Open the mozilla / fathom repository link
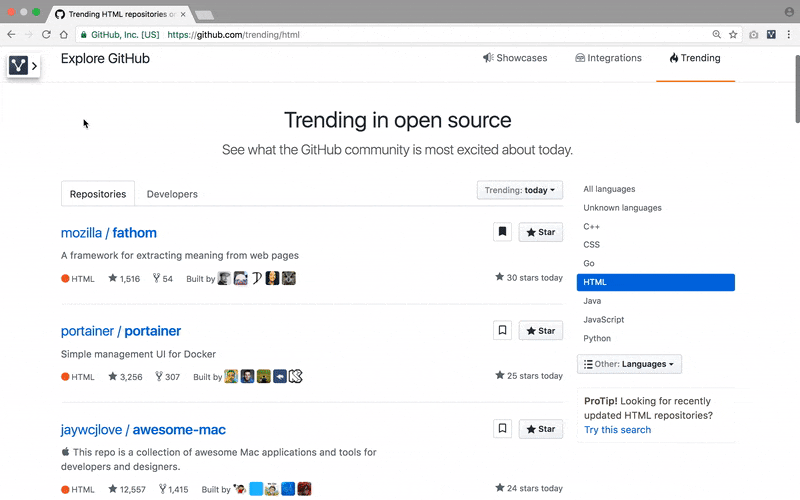The image size is (800, 500). 109,233
